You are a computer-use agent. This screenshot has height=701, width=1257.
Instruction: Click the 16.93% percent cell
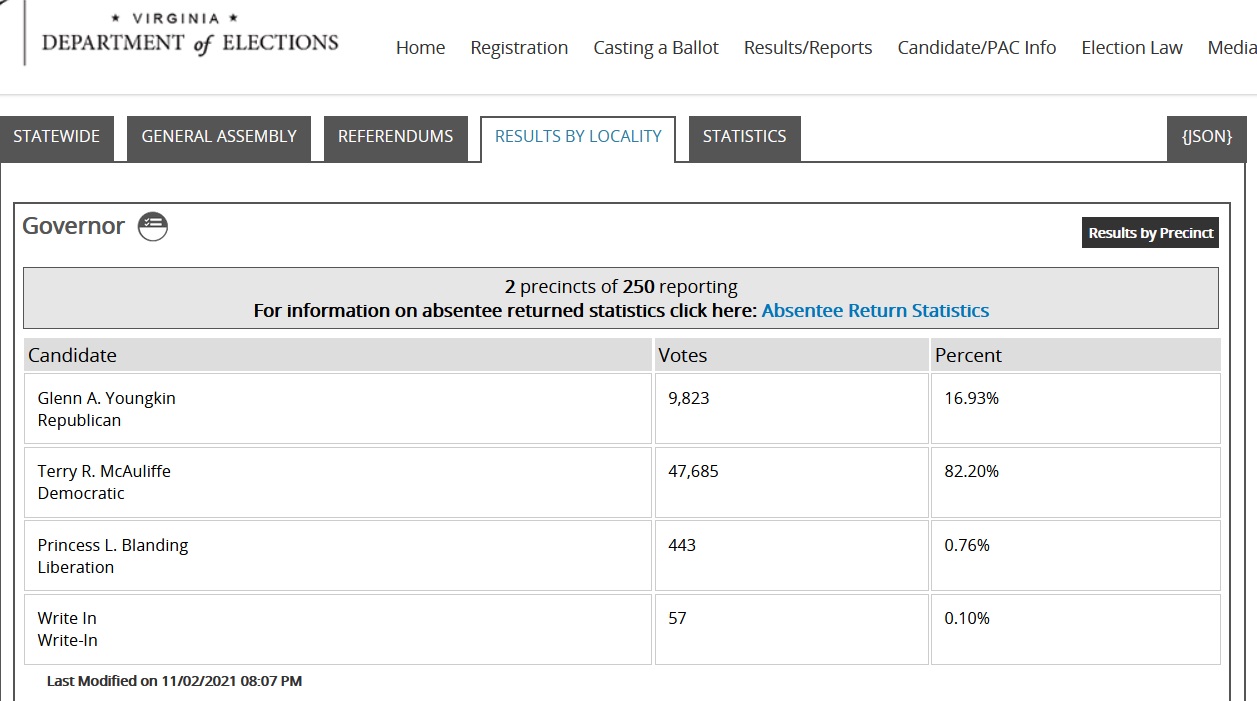click(x=1075, y=409)
